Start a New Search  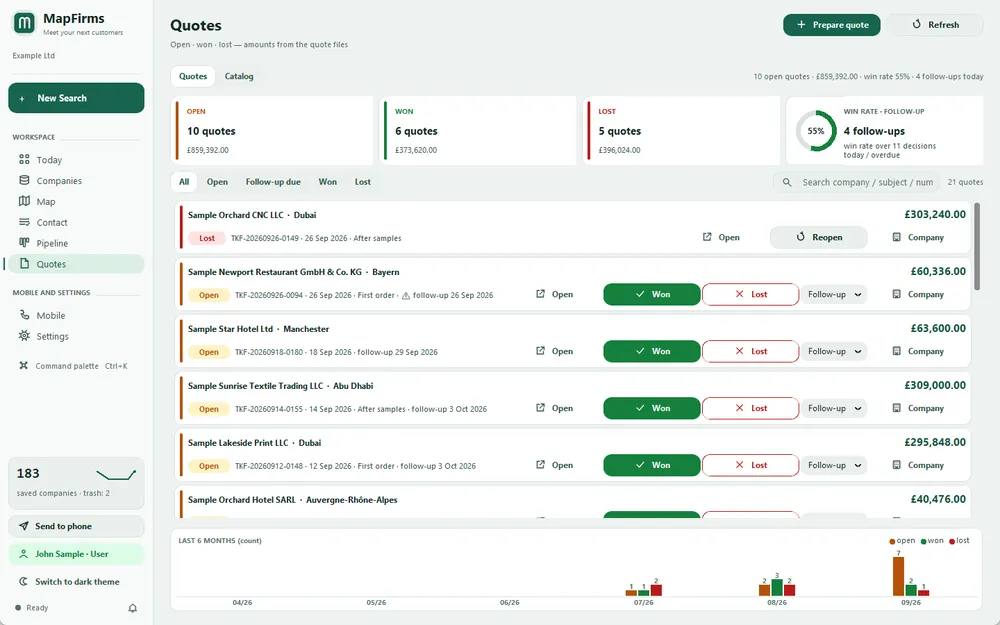point(76,98)
